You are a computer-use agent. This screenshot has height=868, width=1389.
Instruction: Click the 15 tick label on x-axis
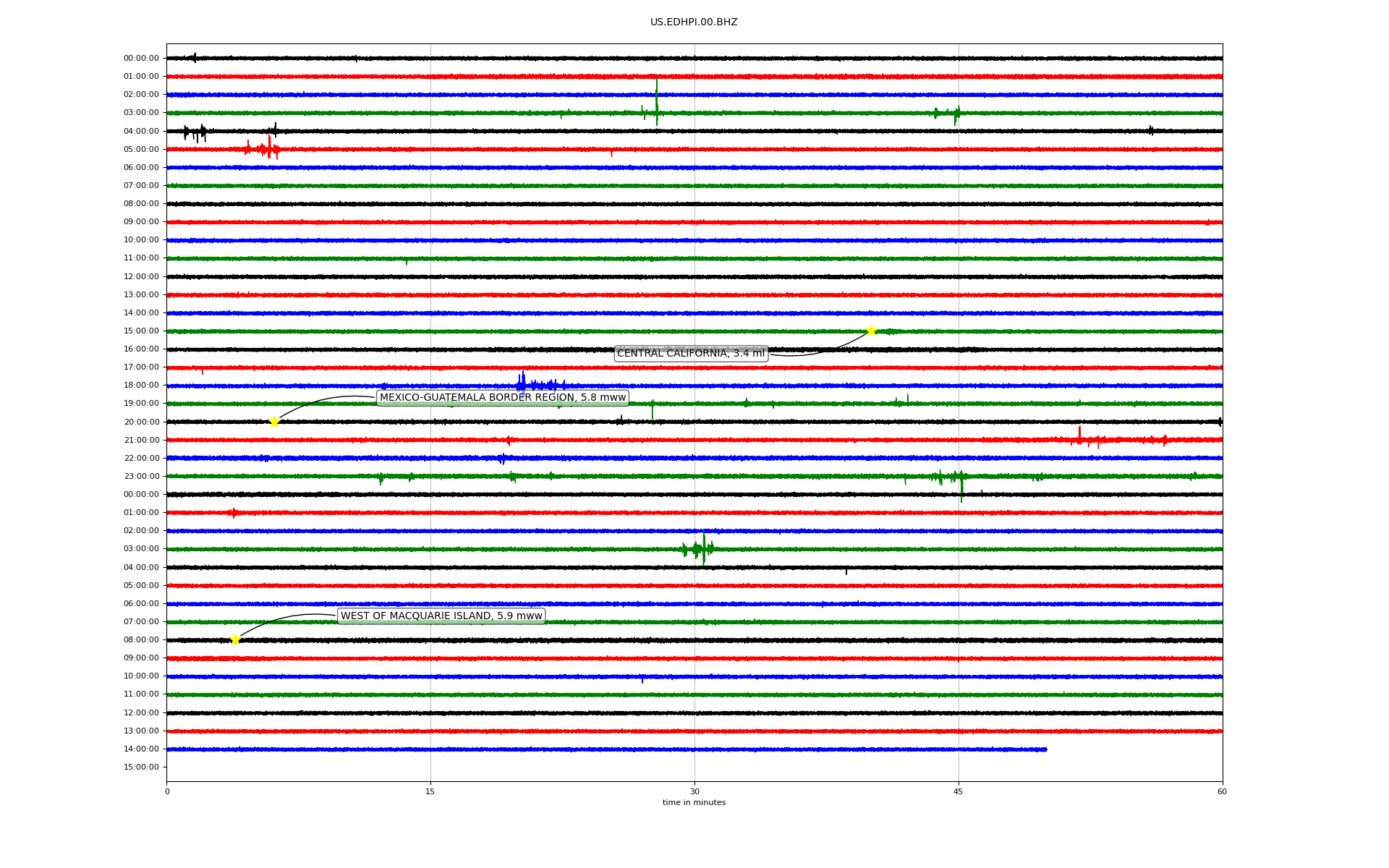click(430, 791)
